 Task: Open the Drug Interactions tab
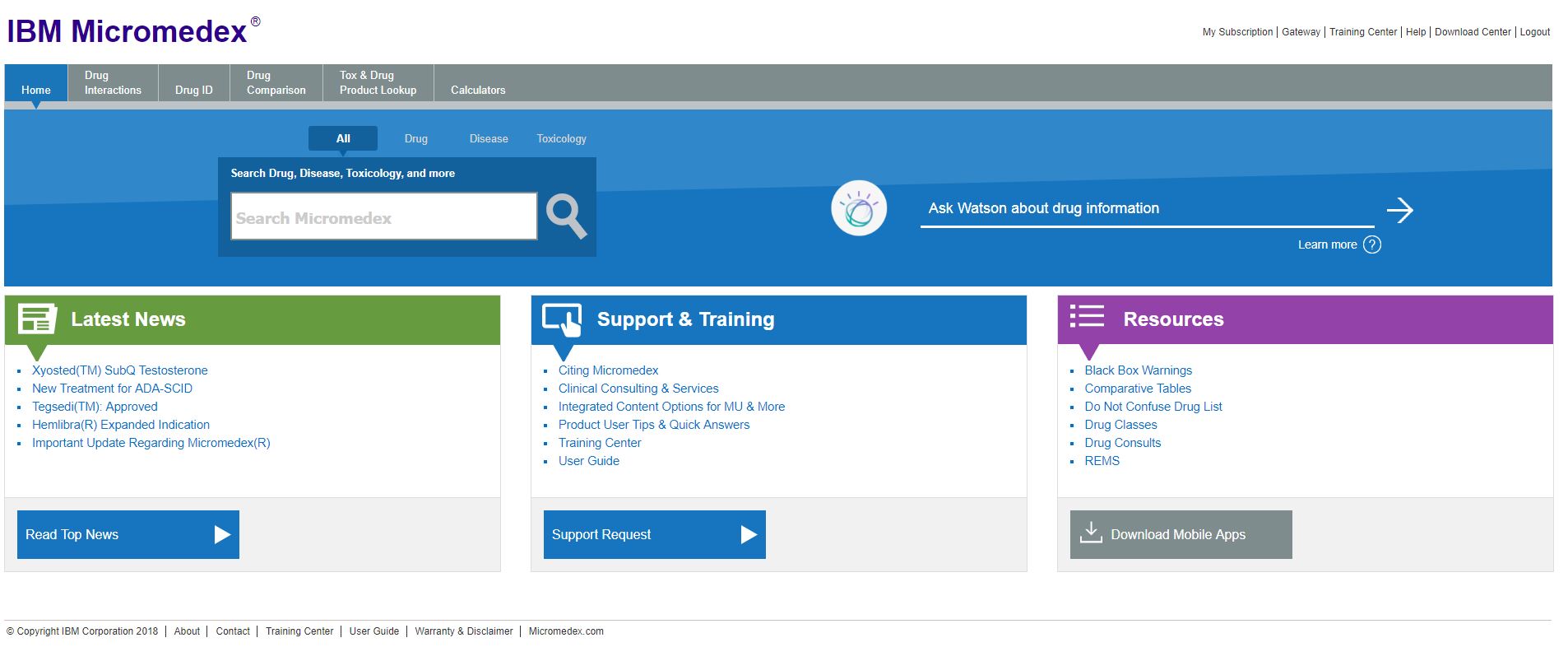tap(113, 82)
